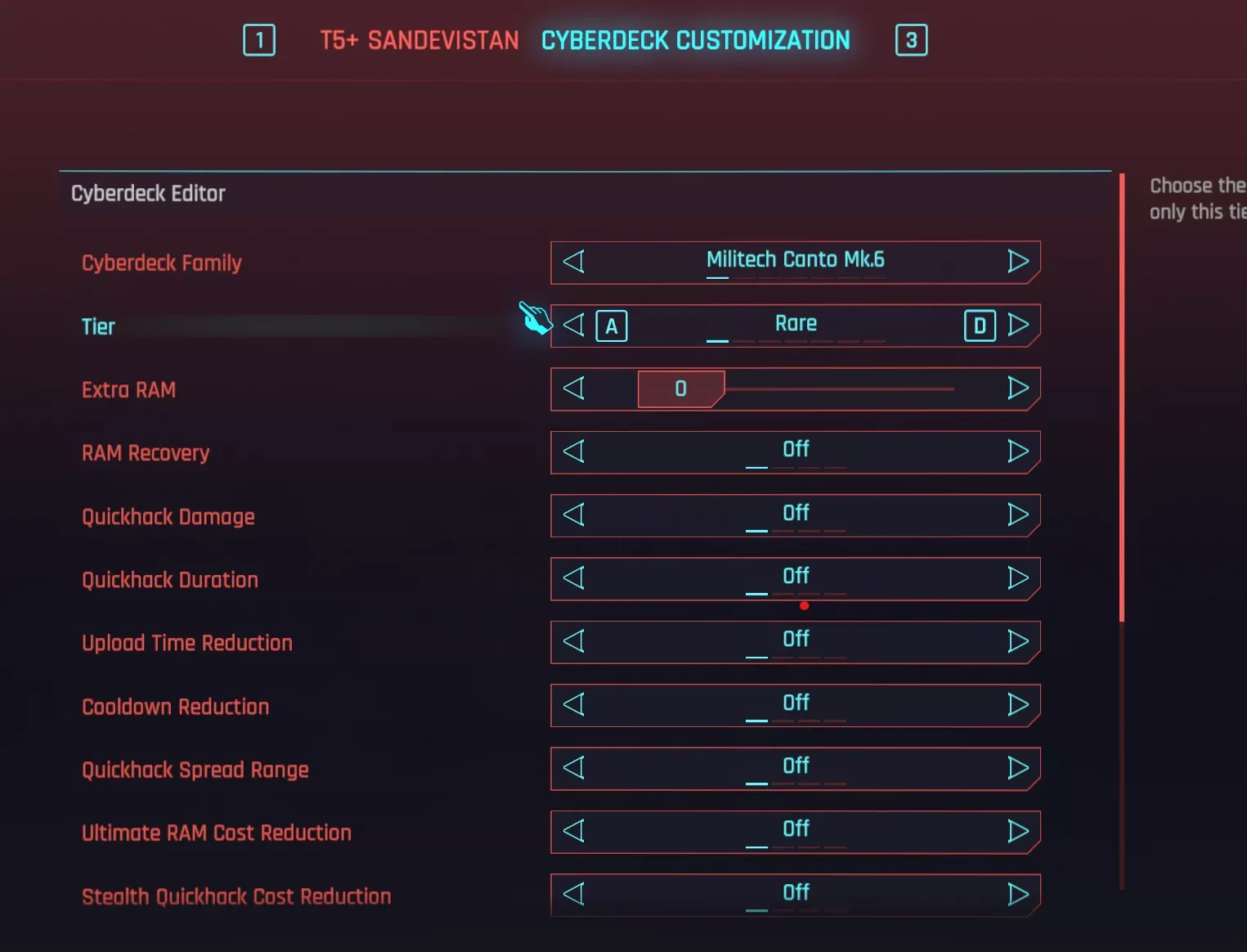
Task: Click the number 1 key icon at top
Action: pyautogui.click(x=259, y=40)
